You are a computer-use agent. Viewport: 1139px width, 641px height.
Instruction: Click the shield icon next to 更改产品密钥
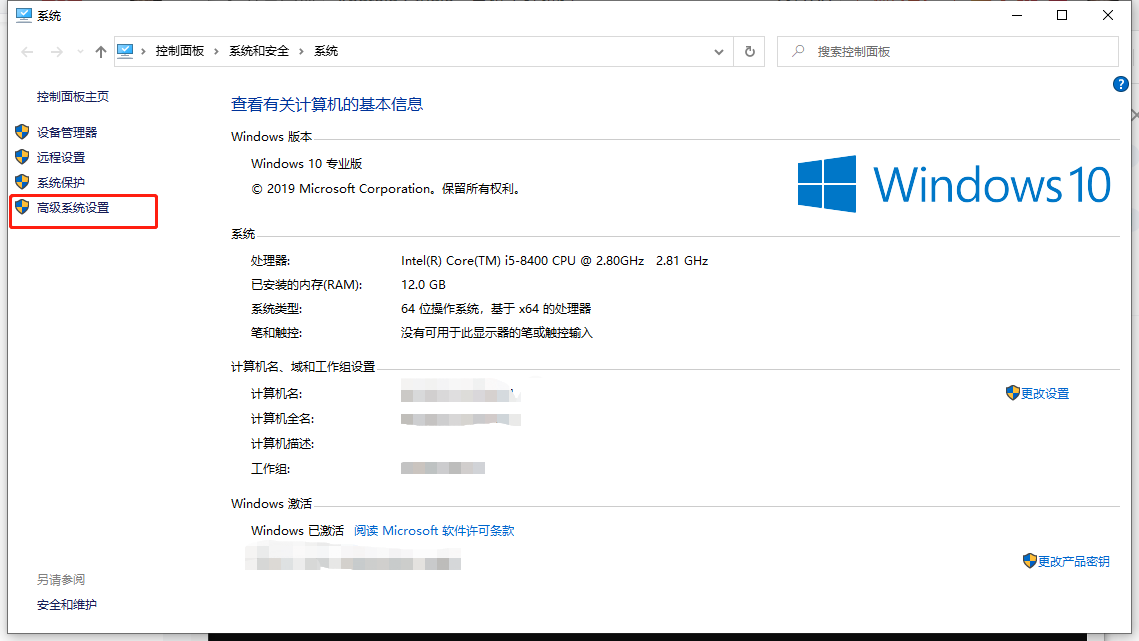pyautogui.click(x=1029, y=560)
